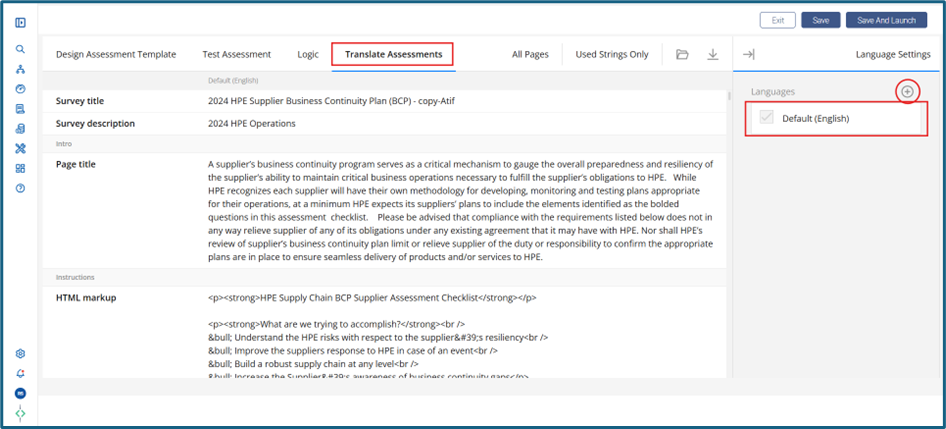Image resolution: width=946 pixels, height=429 pixels.
Task: Click the open folder import icon
Action: [682, 54]
